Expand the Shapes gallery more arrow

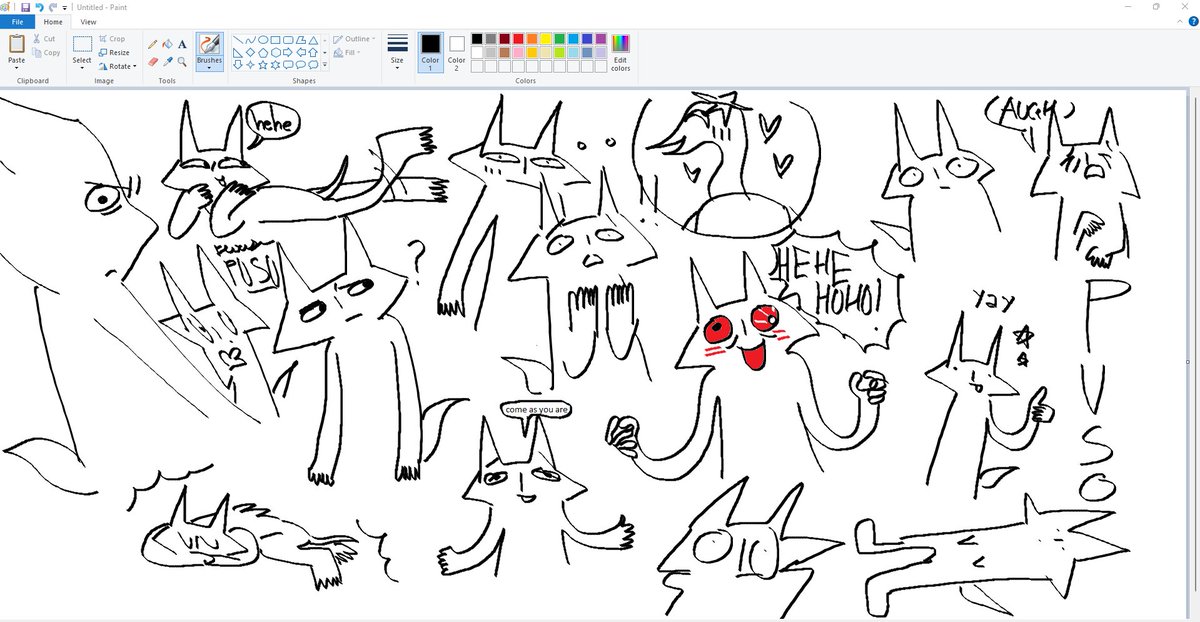pyautogui.click(x=325, y=65)
